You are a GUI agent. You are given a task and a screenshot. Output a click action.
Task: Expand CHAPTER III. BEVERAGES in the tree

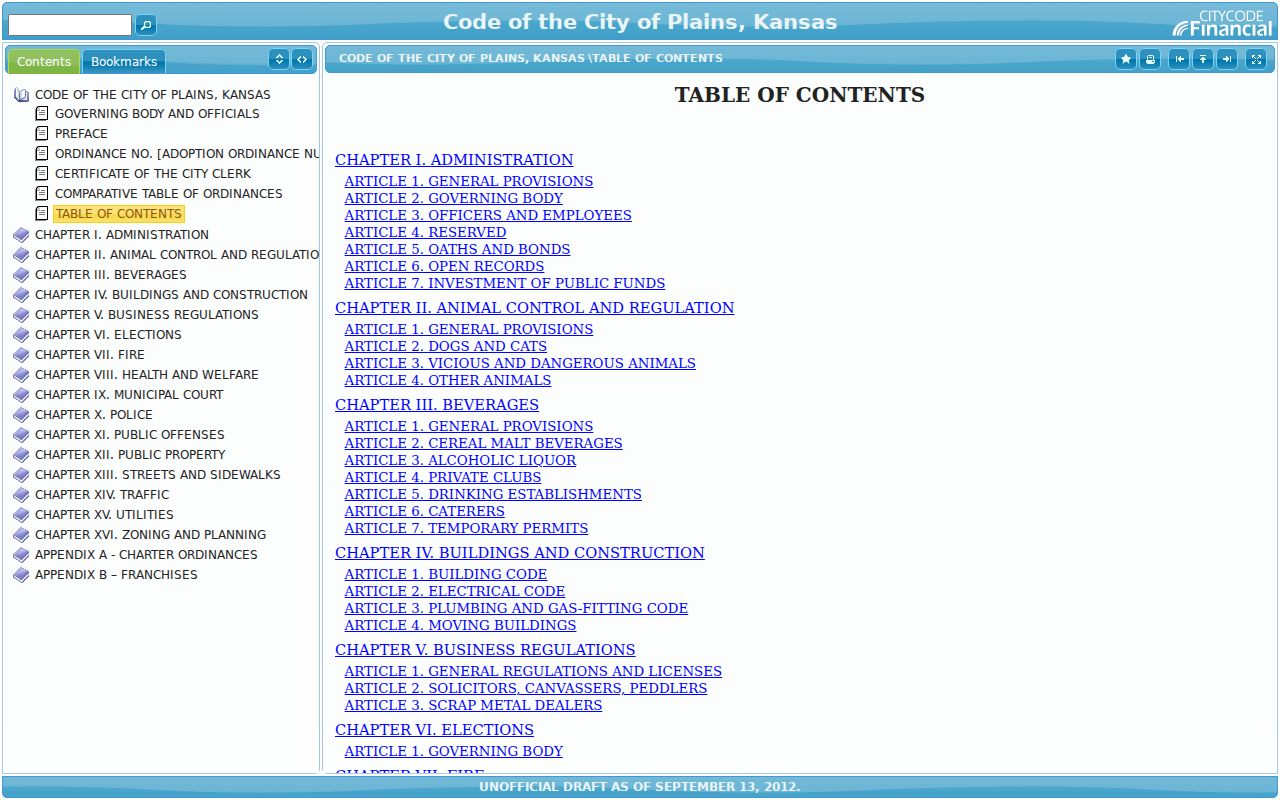point(111,274)
